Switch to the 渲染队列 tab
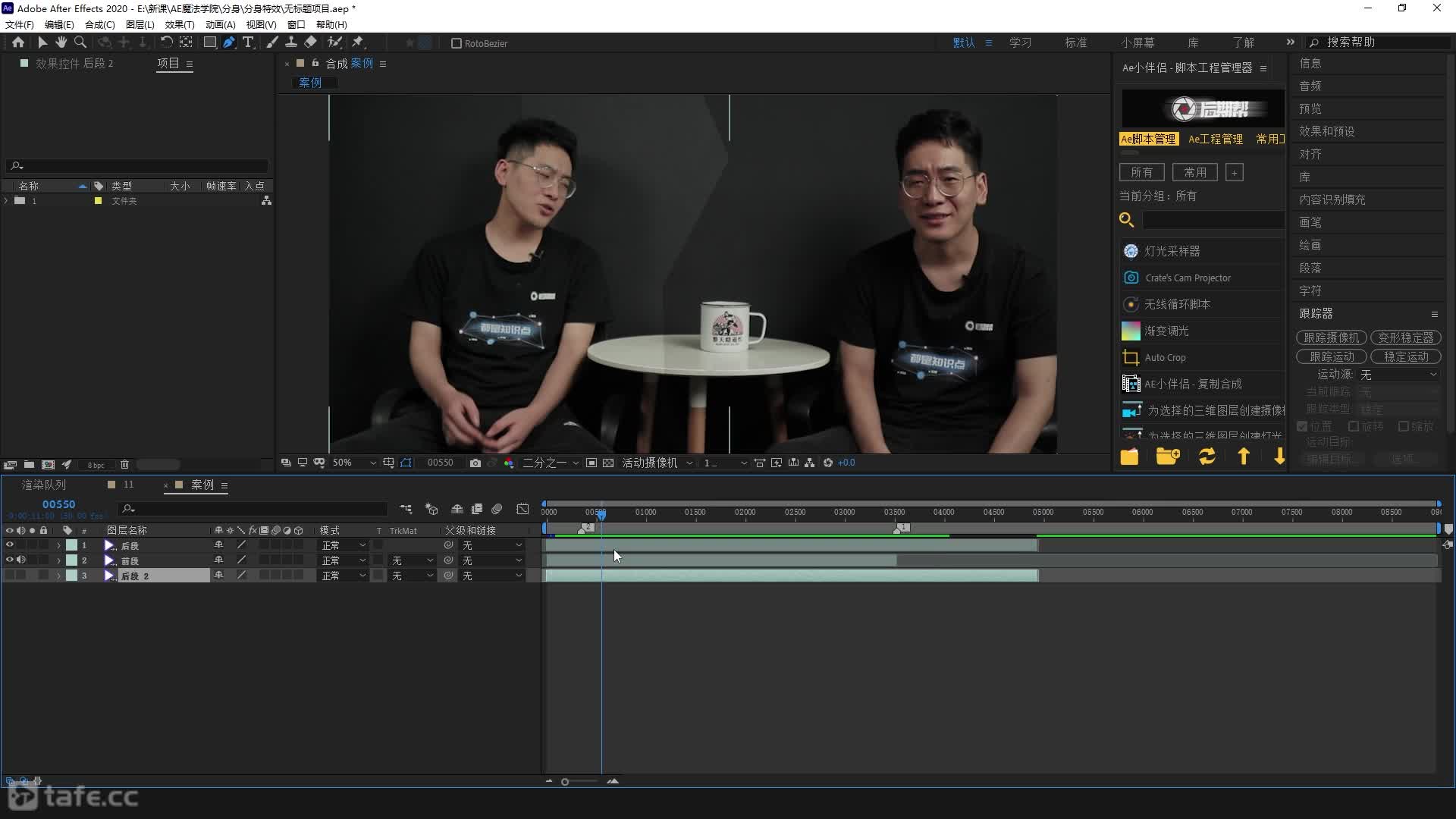Viewport: 1456px width, 819px height. coord(44,485)
